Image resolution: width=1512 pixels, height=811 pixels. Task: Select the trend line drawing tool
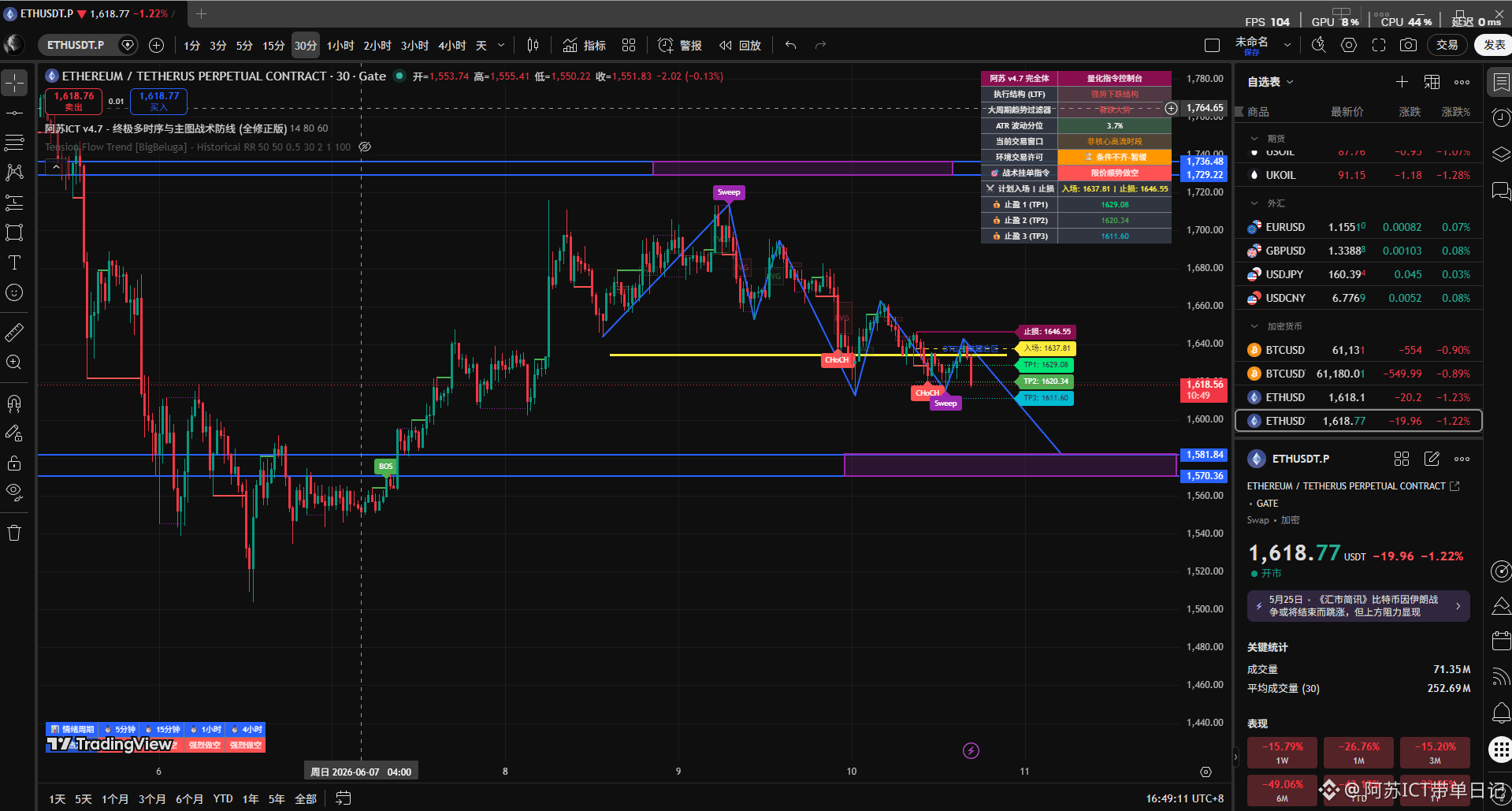pyautogui.click(x=14, y=113)
